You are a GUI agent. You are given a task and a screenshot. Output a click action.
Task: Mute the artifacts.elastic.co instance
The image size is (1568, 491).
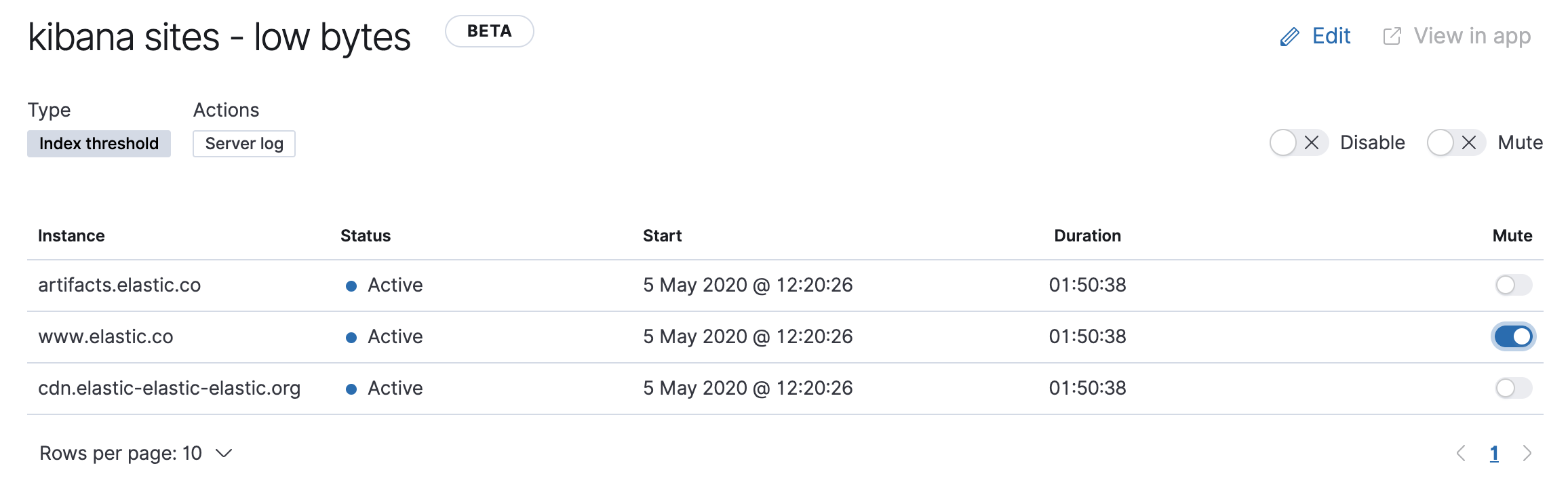tap(1513, 286)
